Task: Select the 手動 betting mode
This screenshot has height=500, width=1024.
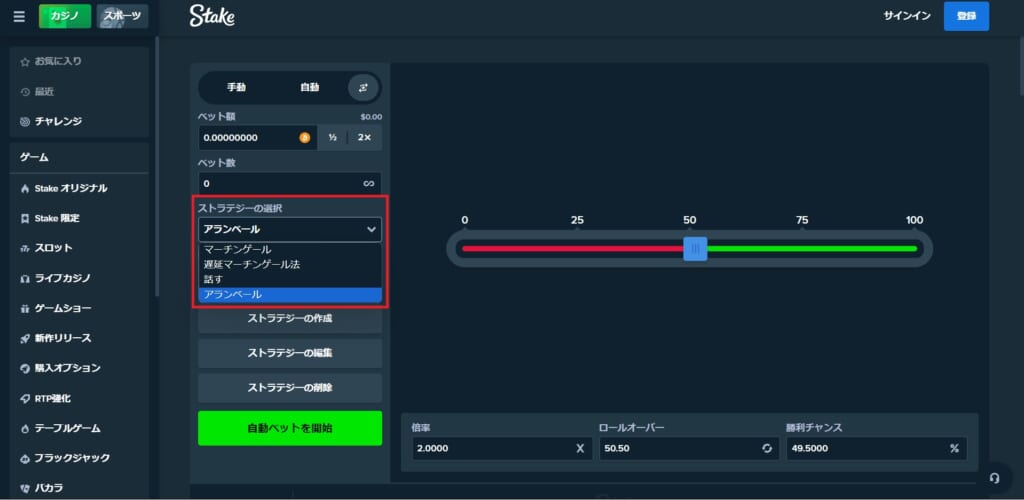Action: (236, 87)
